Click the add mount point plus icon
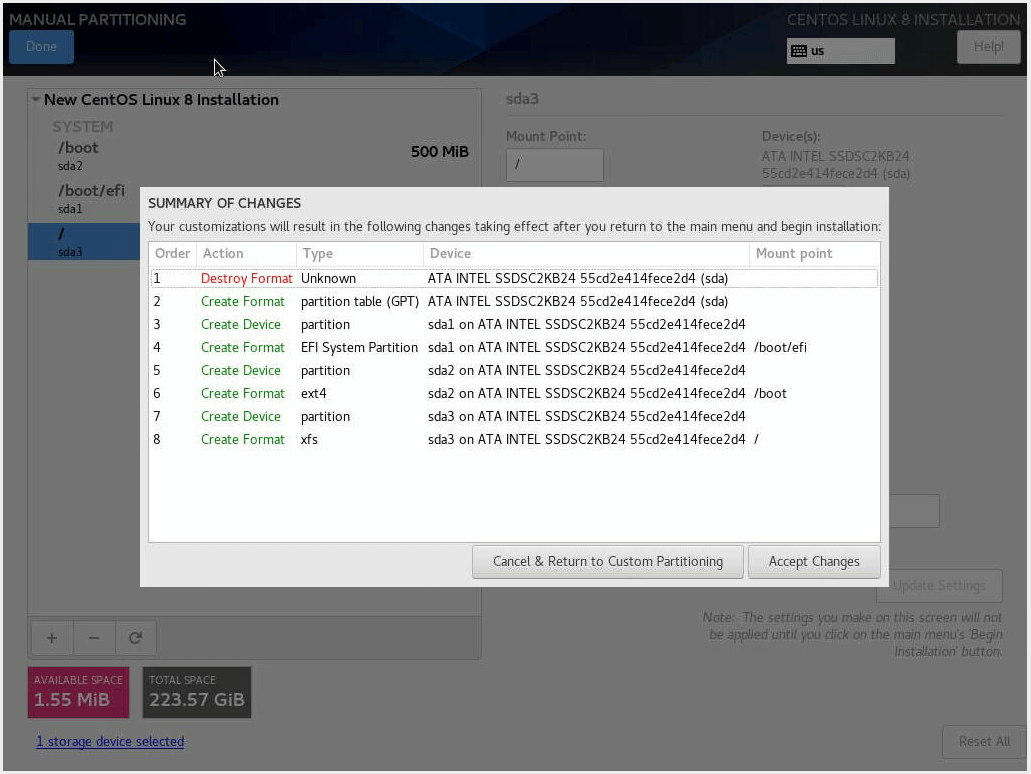This screenshot has width=1031, height=774. [52, 638]
